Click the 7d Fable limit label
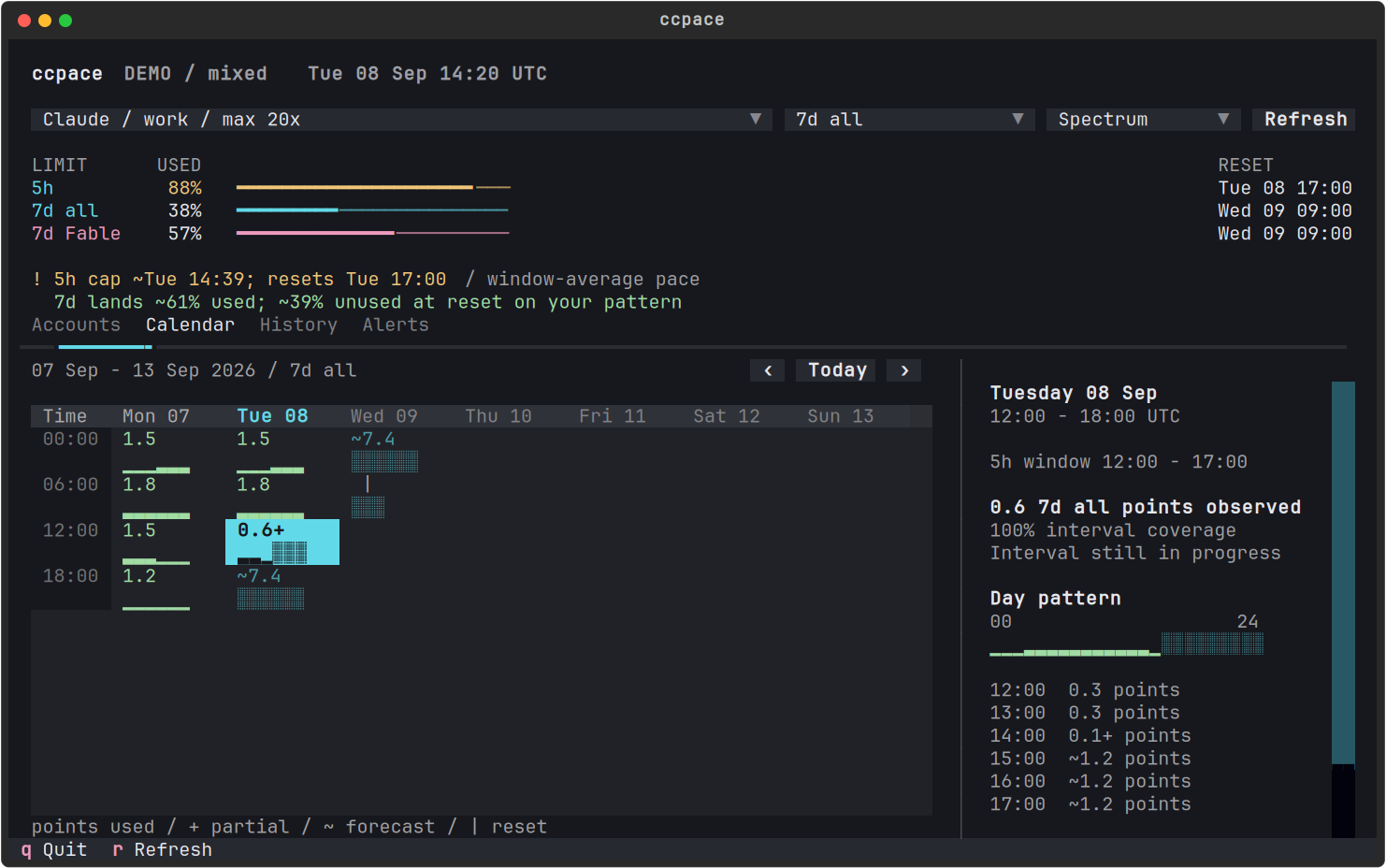This screenshot has width=1386, height=868. pos(77,233)
